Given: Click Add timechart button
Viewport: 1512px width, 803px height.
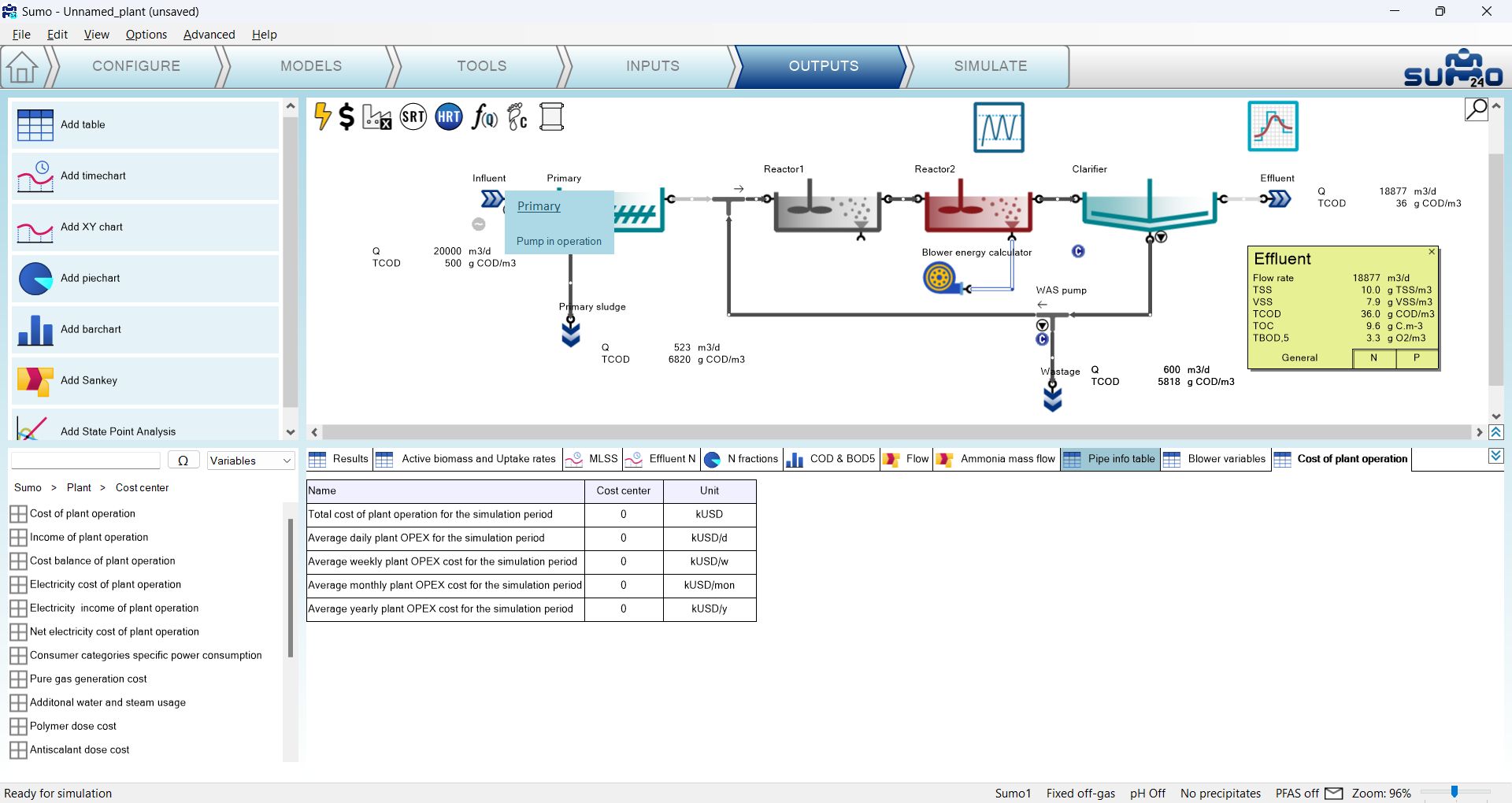Looking at the screenshot, I should [x=146, y=176].
